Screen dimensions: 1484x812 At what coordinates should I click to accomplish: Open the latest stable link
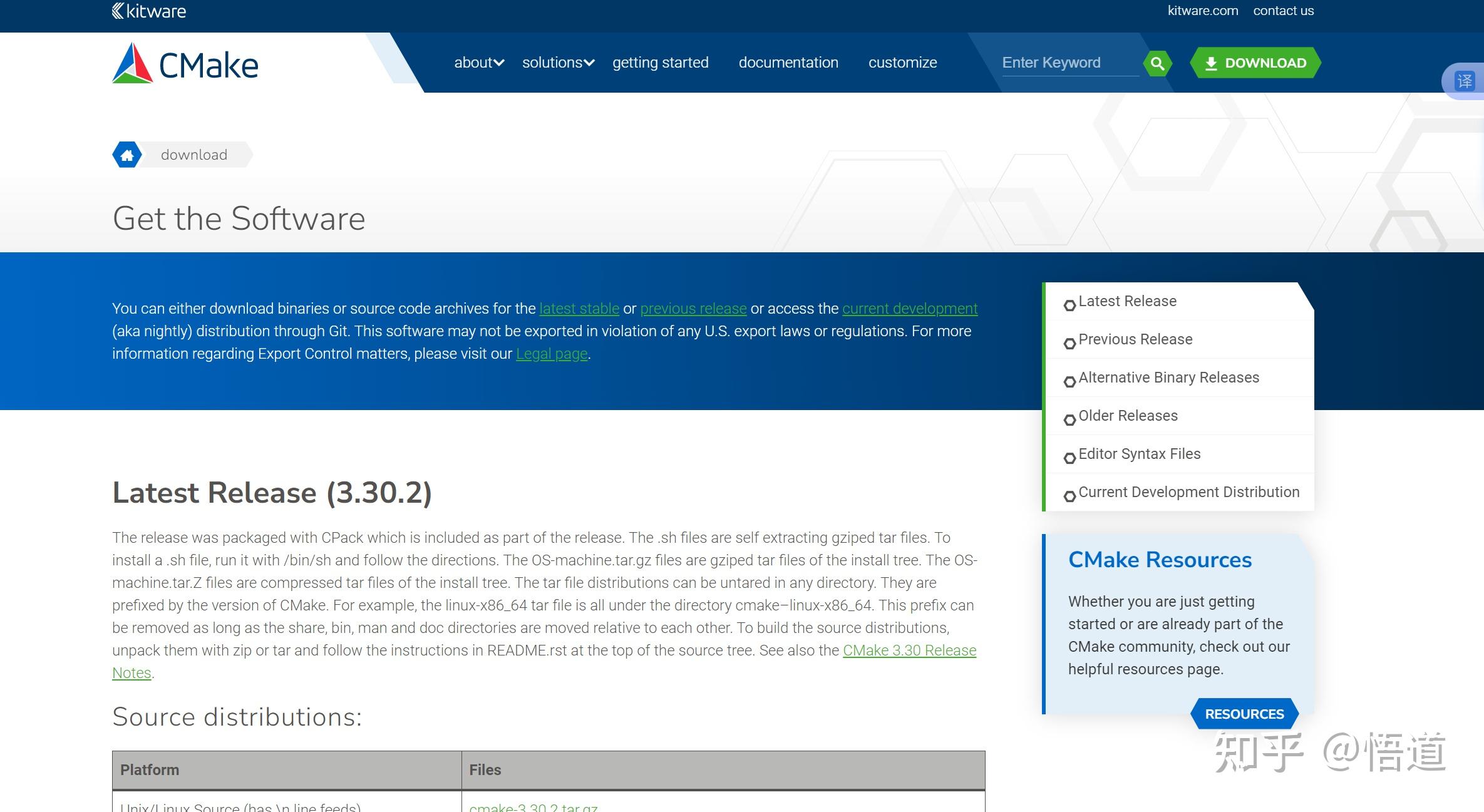pos(579,309)
